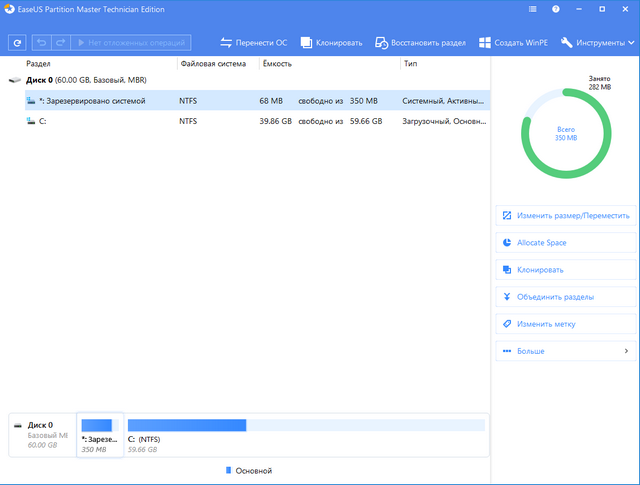Screen dimensions: 640x485
Task: Open the Перенести ОС migration wizard
Action: click(x=254, y=43)
